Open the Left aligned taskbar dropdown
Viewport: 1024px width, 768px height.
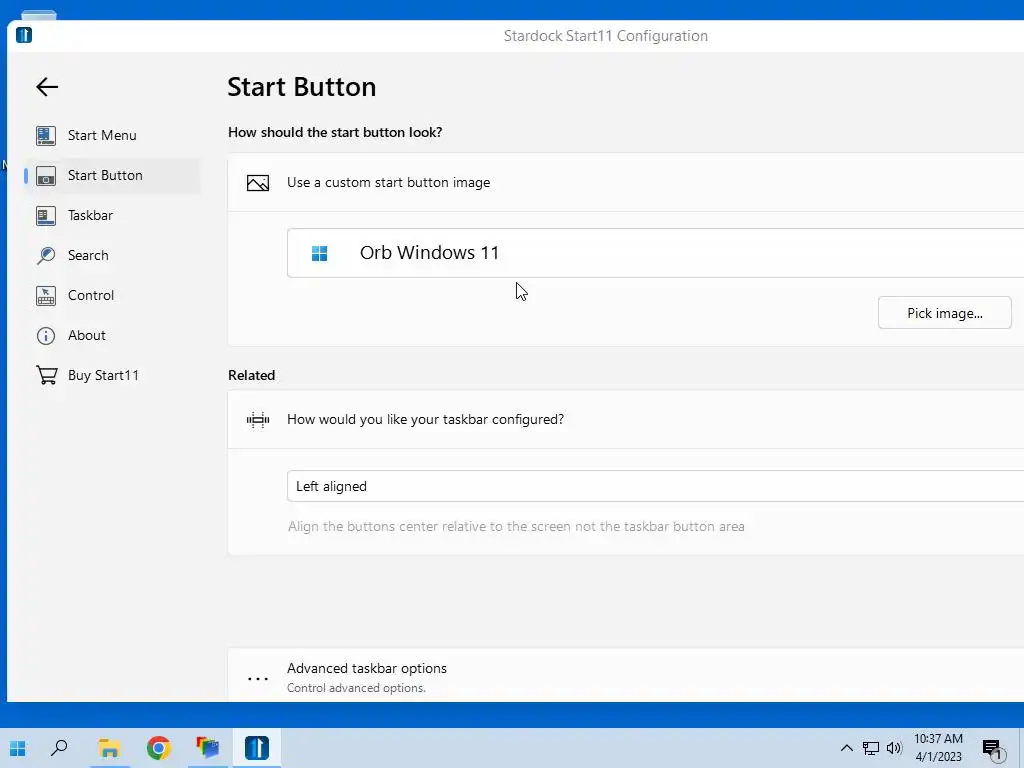656,486
